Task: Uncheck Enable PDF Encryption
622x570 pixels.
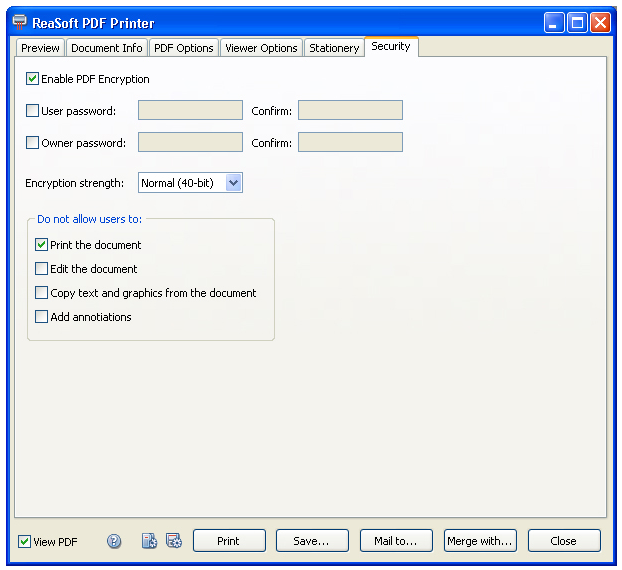Action: [32, 79]
